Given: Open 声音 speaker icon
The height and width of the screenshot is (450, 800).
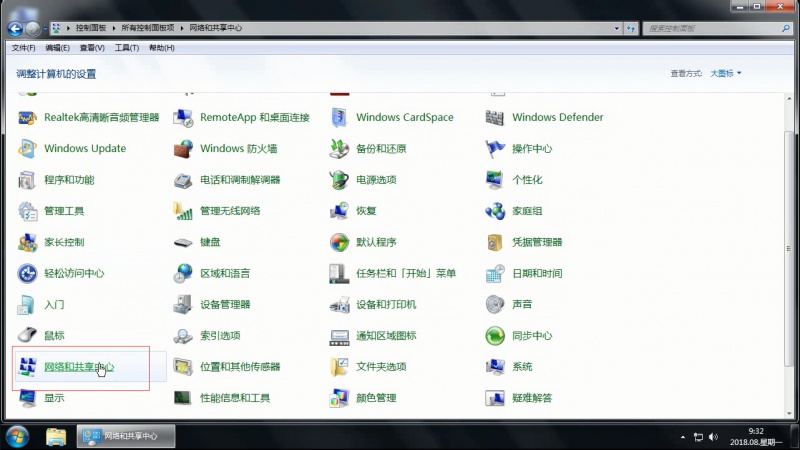Looking at the screenshot, I should [495, 305].
